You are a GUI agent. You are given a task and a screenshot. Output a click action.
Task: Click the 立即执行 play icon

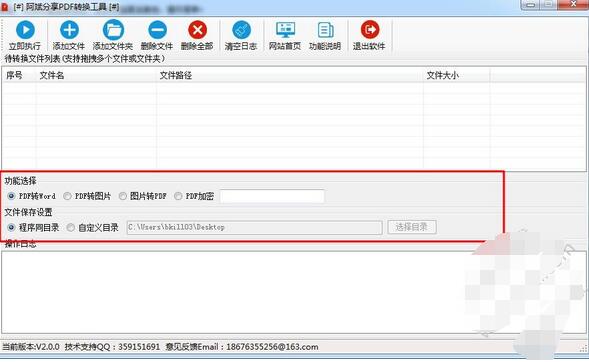(x=26, y=30)
